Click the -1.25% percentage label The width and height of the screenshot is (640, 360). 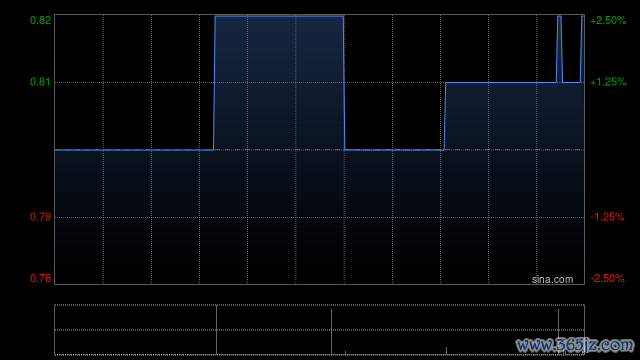click(607, 217)
